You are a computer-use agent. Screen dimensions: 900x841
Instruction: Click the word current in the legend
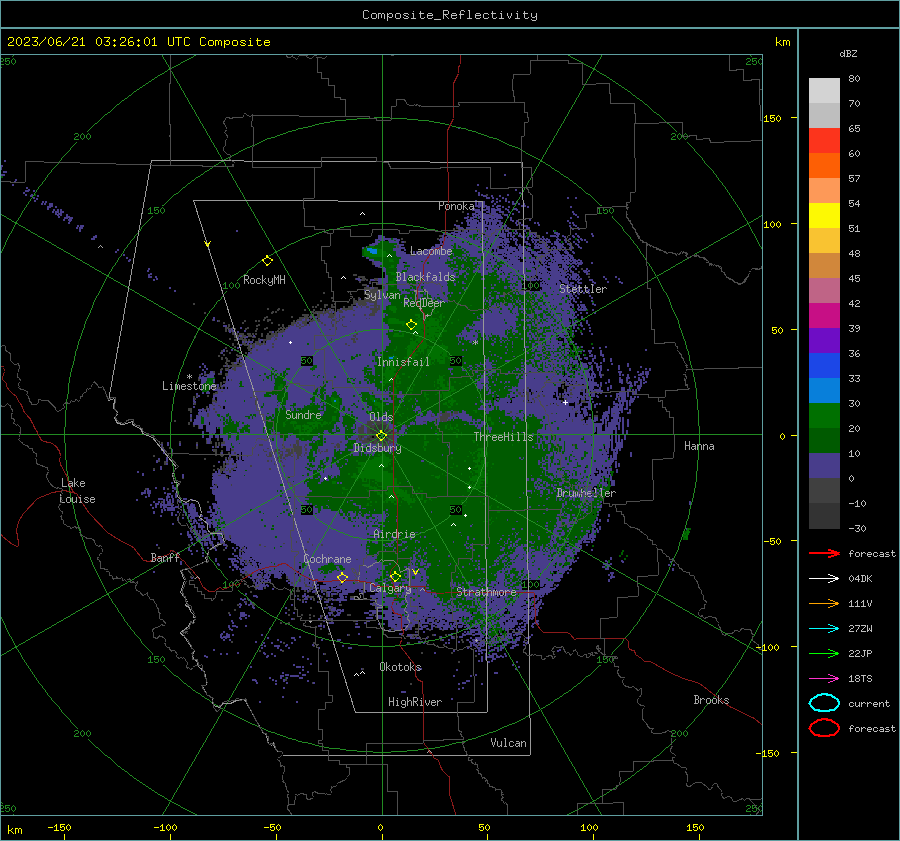[x=869, y=703]
